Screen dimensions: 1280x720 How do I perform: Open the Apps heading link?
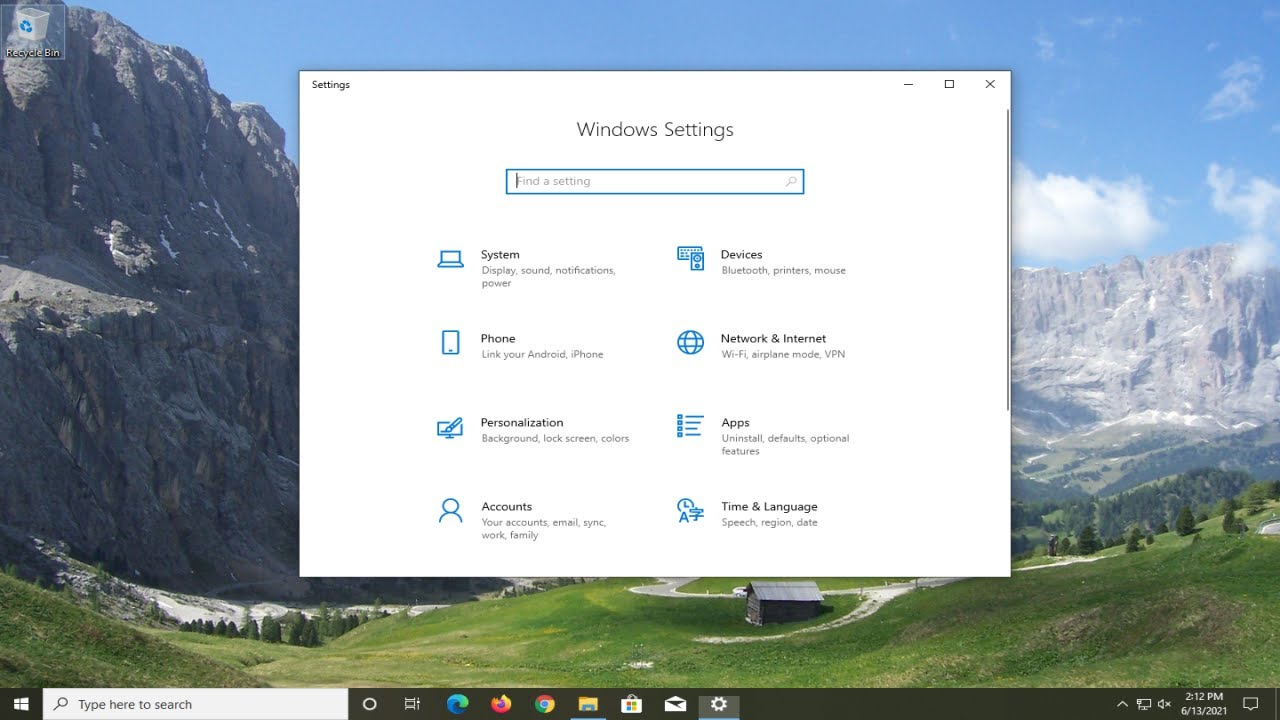pyautogui.click(x=735, y=423)
